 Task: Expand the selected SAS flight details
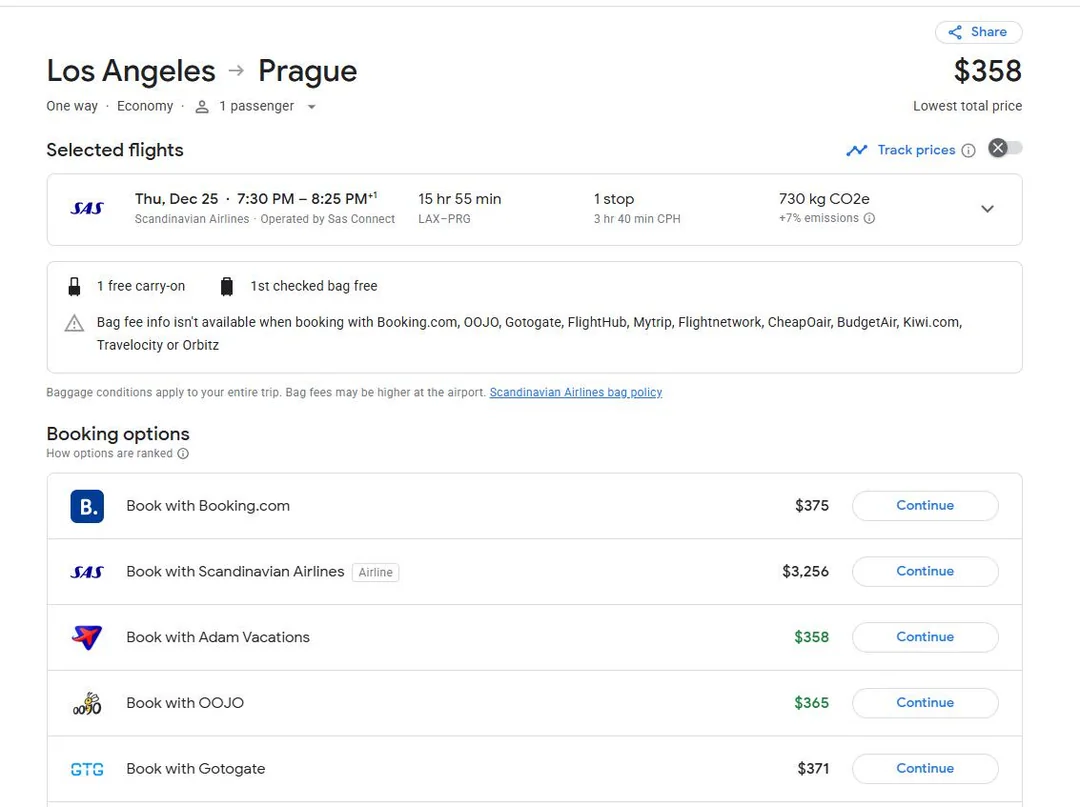(x=987, y=209)
